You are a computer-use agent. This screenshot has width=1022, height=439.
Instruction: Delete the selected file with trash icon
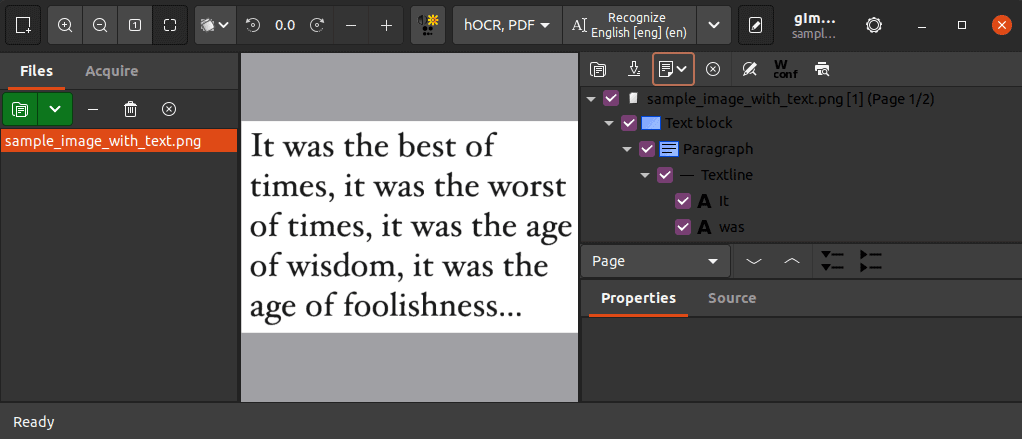[130, 108]
